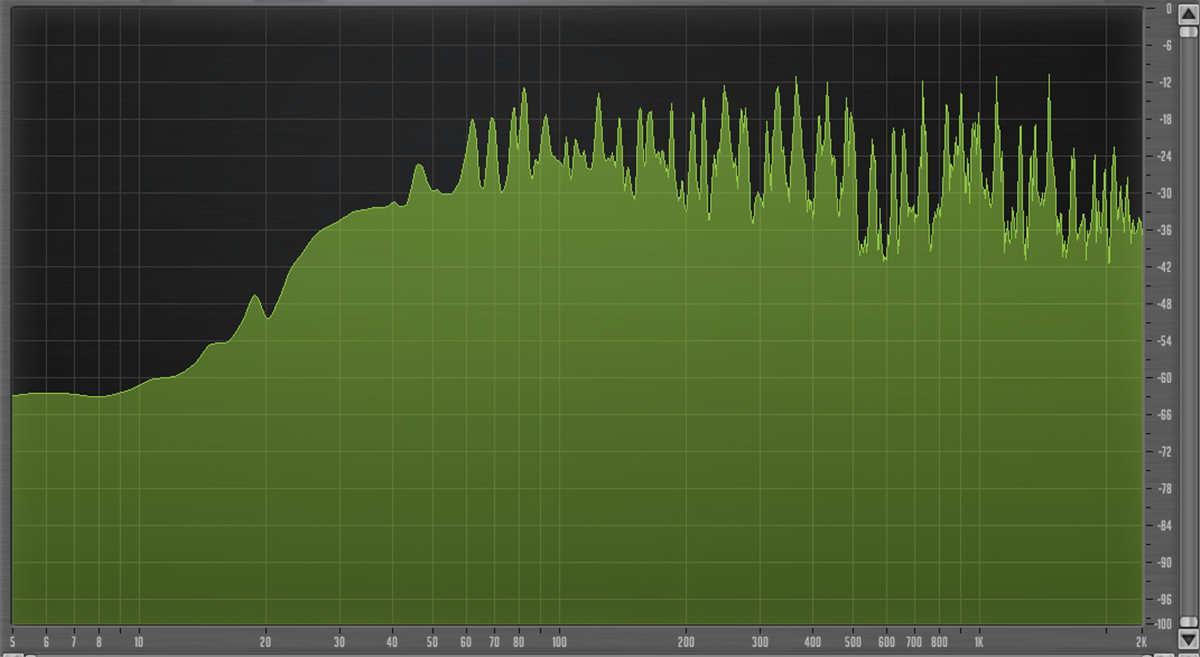This screenshot has width=1200, height=657.
Task: Click the up arrow on vertical scrollbar
Action: tap(1187, 12)
